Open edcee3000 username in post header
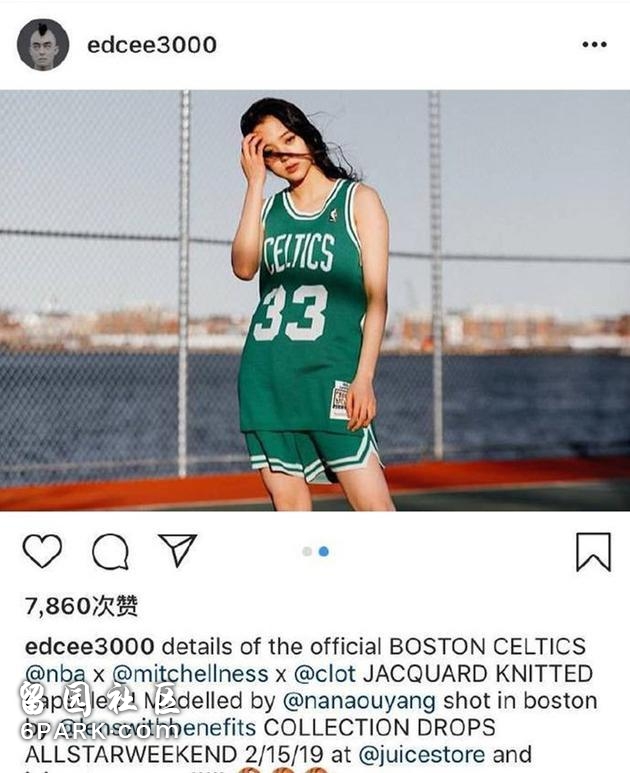 (x=152, y=45)
